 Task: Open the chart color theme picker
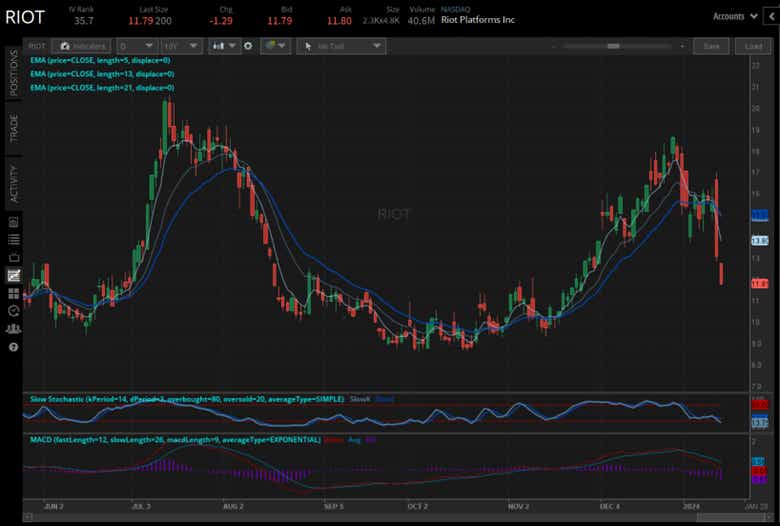(274, 46)
